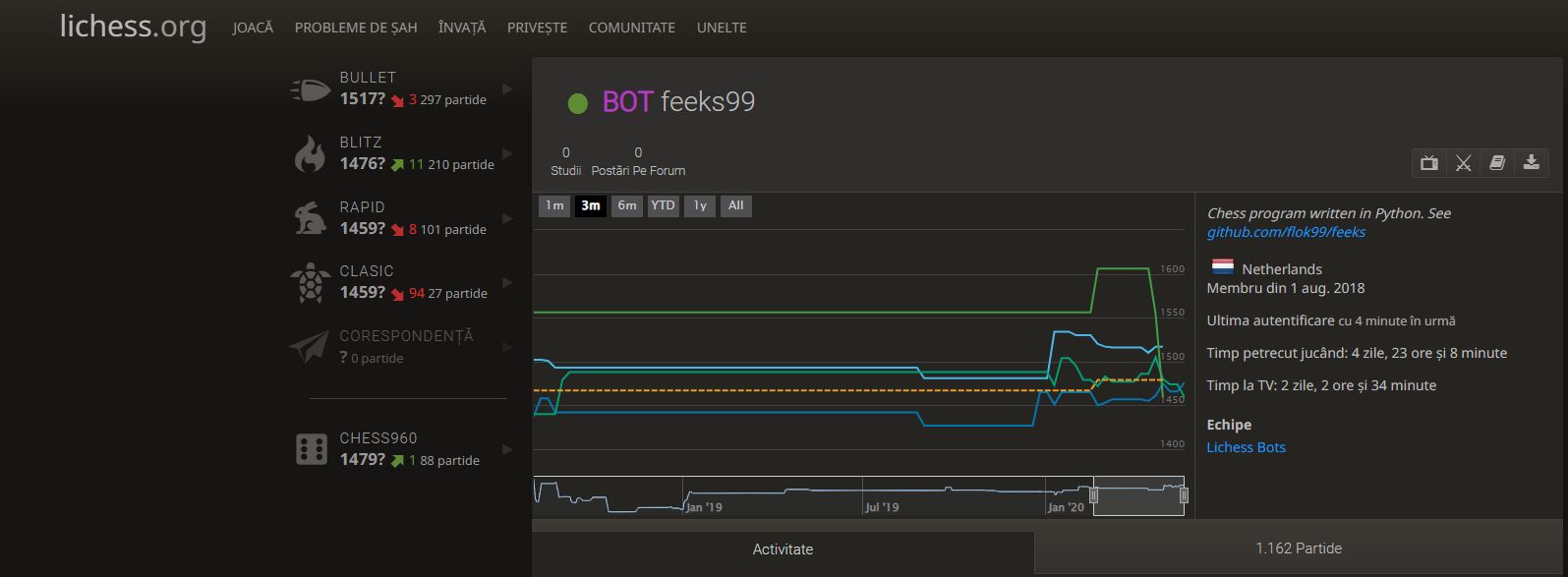1568x577 pixels.
Task: Click the Echipe heading
Action: [x=1229, y=425]
